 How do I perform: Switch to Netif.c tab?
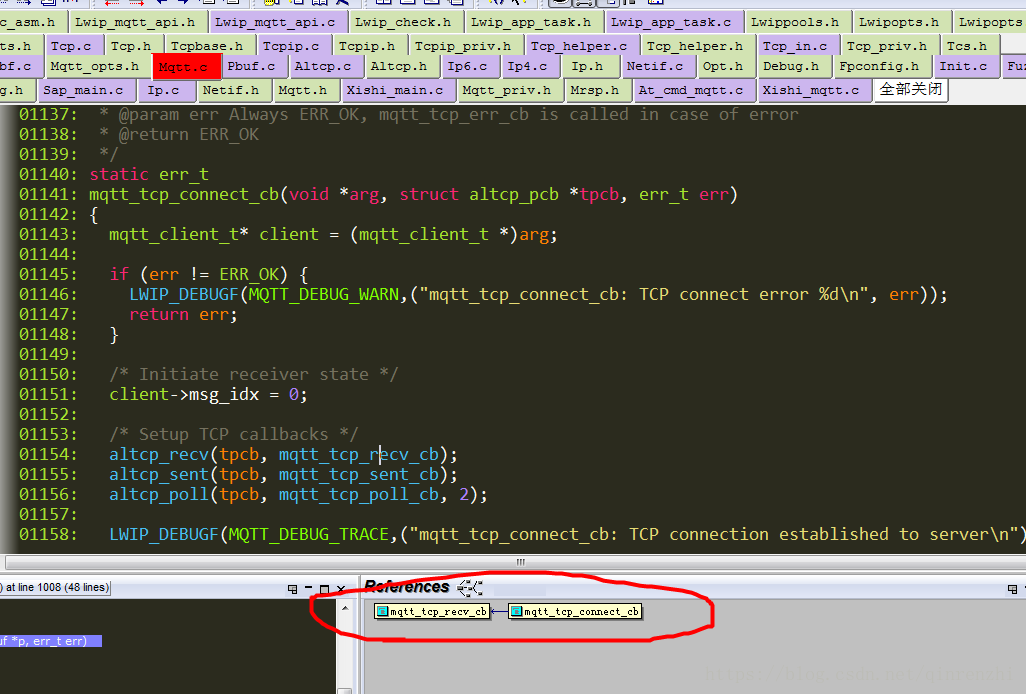point(657,66)
